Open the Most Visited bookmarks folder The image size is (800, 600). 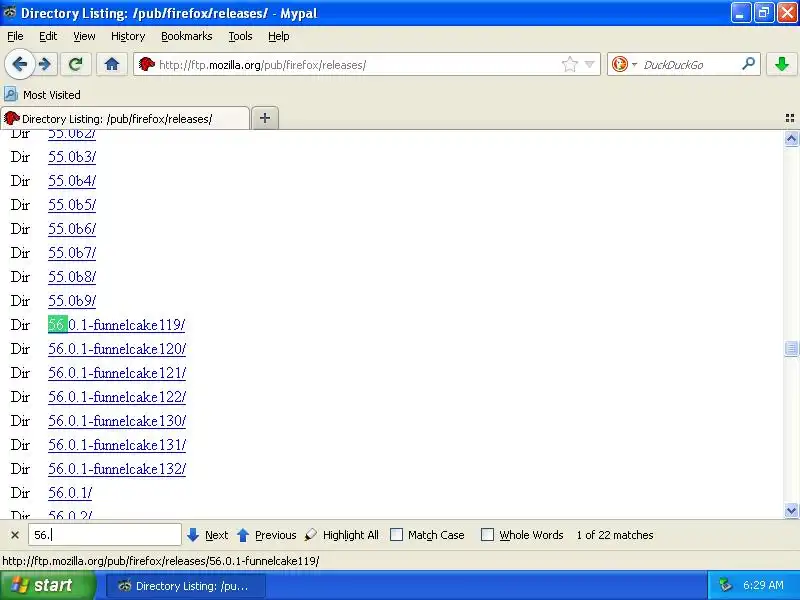42,95
